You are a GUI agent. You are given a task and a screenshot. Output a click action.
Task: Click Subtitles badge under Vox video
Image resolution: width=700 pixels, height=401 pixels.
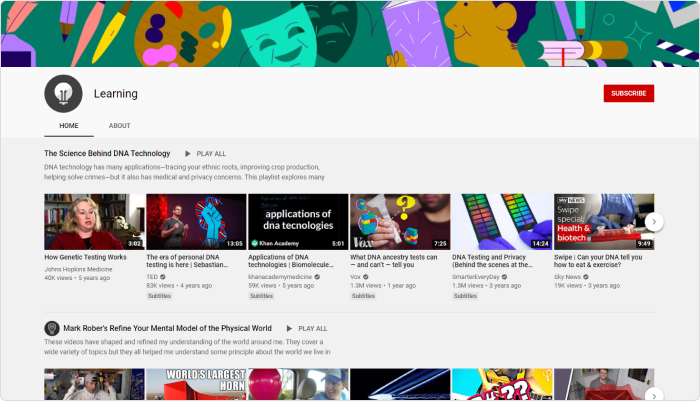(x=363, y=296)
